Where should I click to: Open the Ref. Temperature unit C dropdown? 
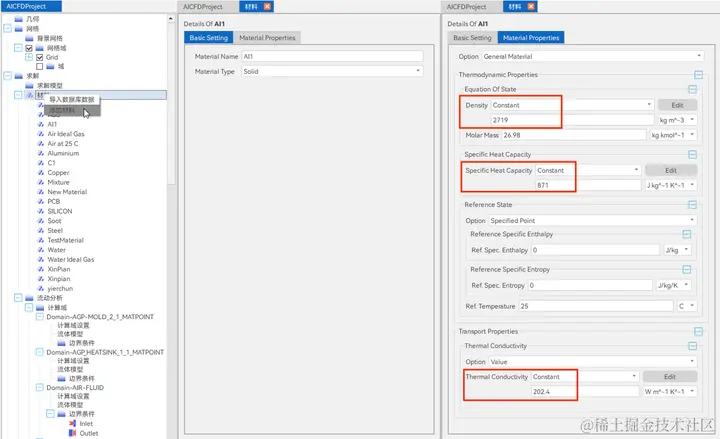tap(687, 306)
